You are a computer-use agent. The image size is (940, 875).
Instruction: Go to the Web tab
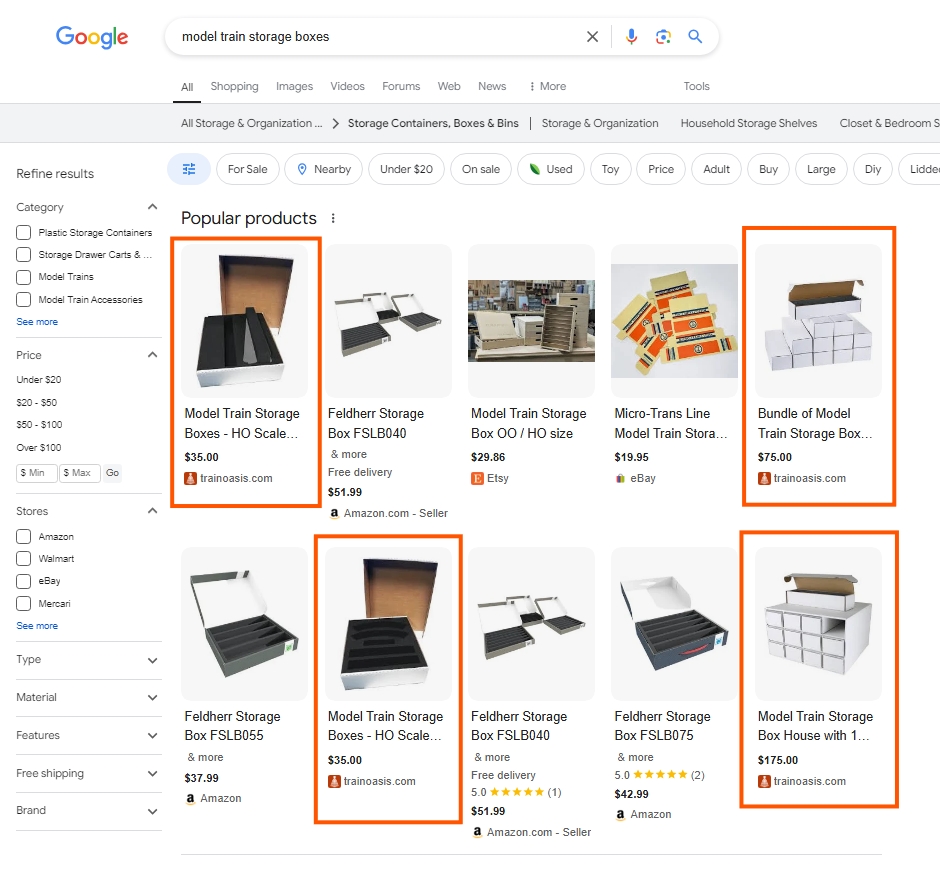click(449, 86)
